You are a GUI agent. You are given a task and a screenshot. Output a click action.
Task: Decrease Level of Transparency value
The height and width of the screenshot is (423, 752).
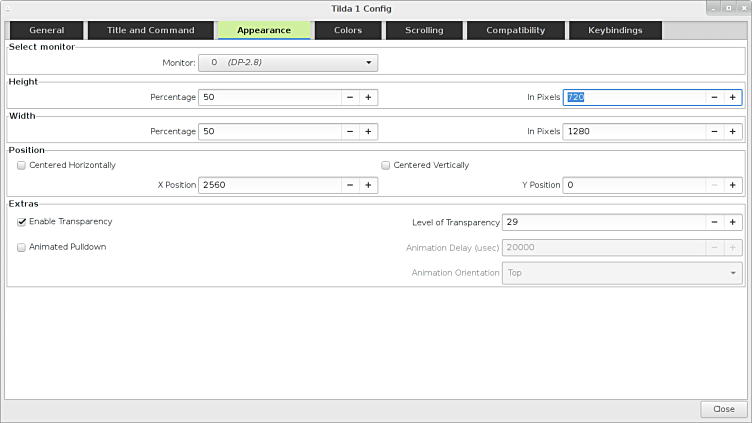(x=713, y=222)
